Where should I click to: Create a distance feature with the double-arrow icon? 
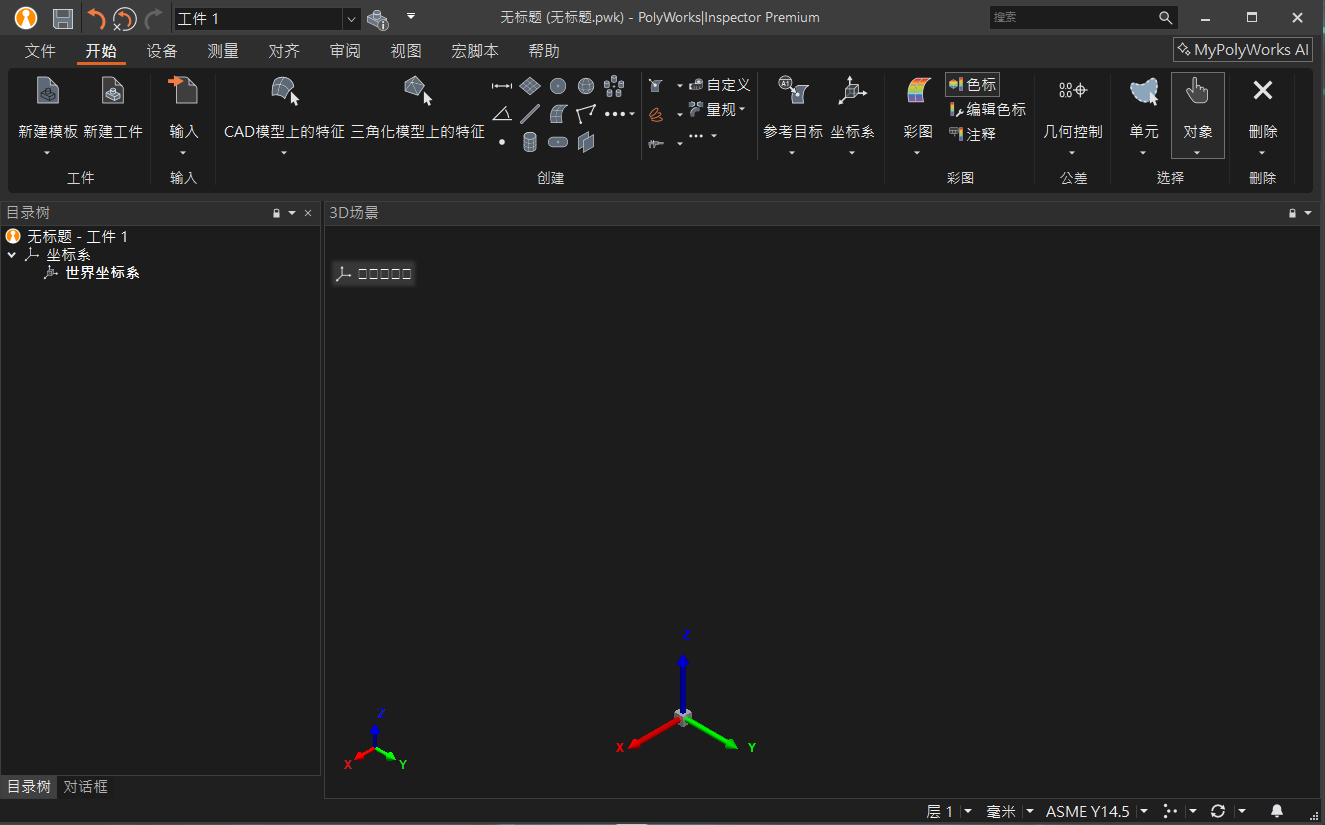tap(502, 86)
